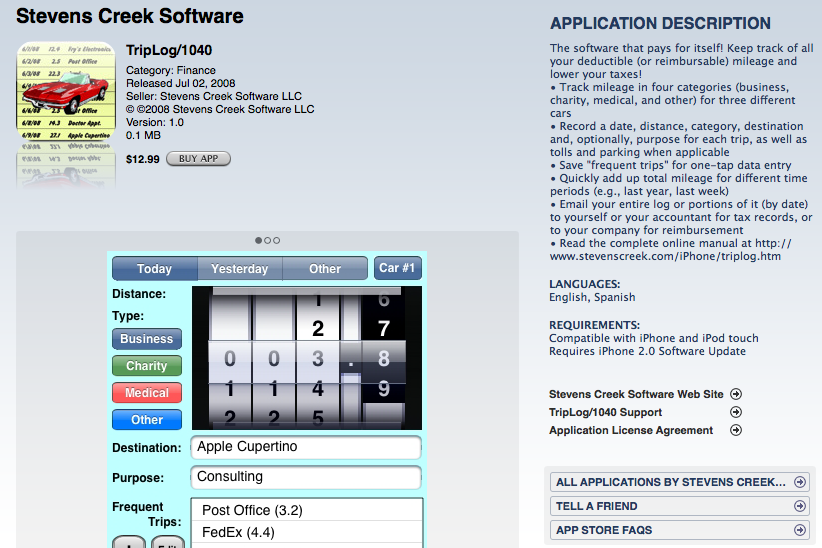Viewport: 822px width, 548px height.
Task: Click the tens digit wheel of distance
Action: pyautogui.click(x=274, y=359)
